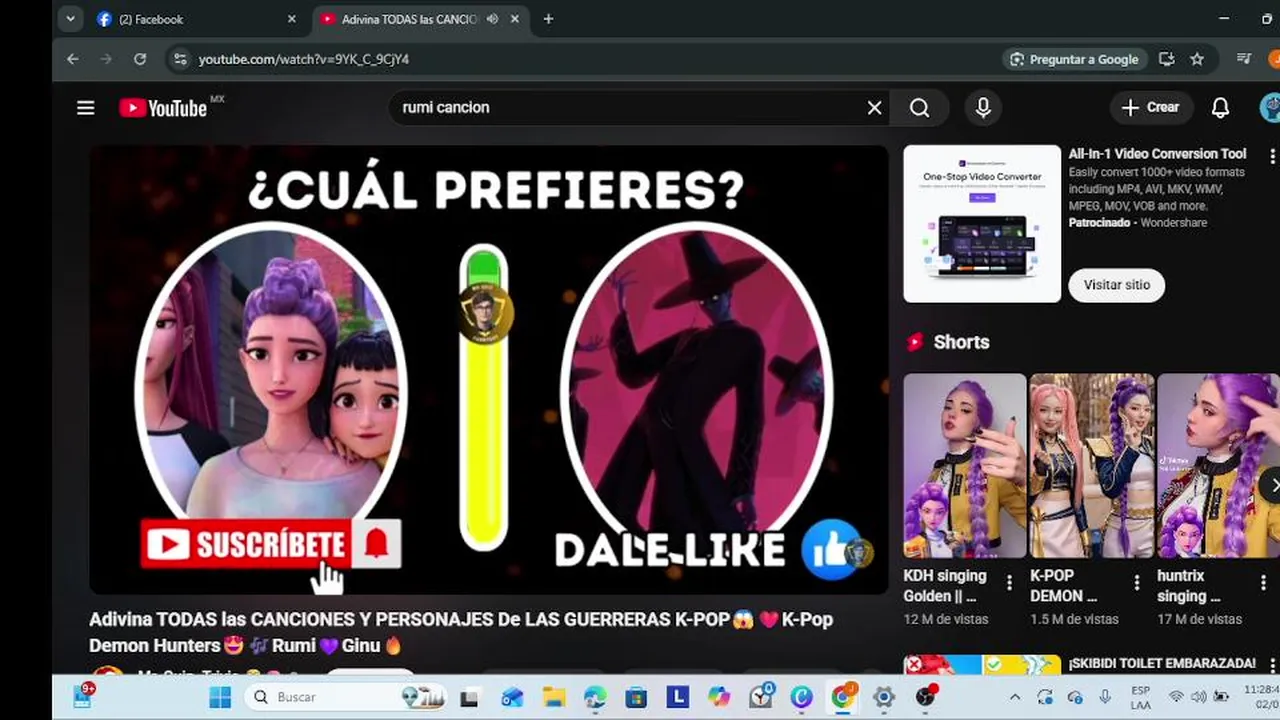The width and height of the screenshot is (1280, 720).
Task: Open the volume speaker tray icon
Action: [1198, 697]
